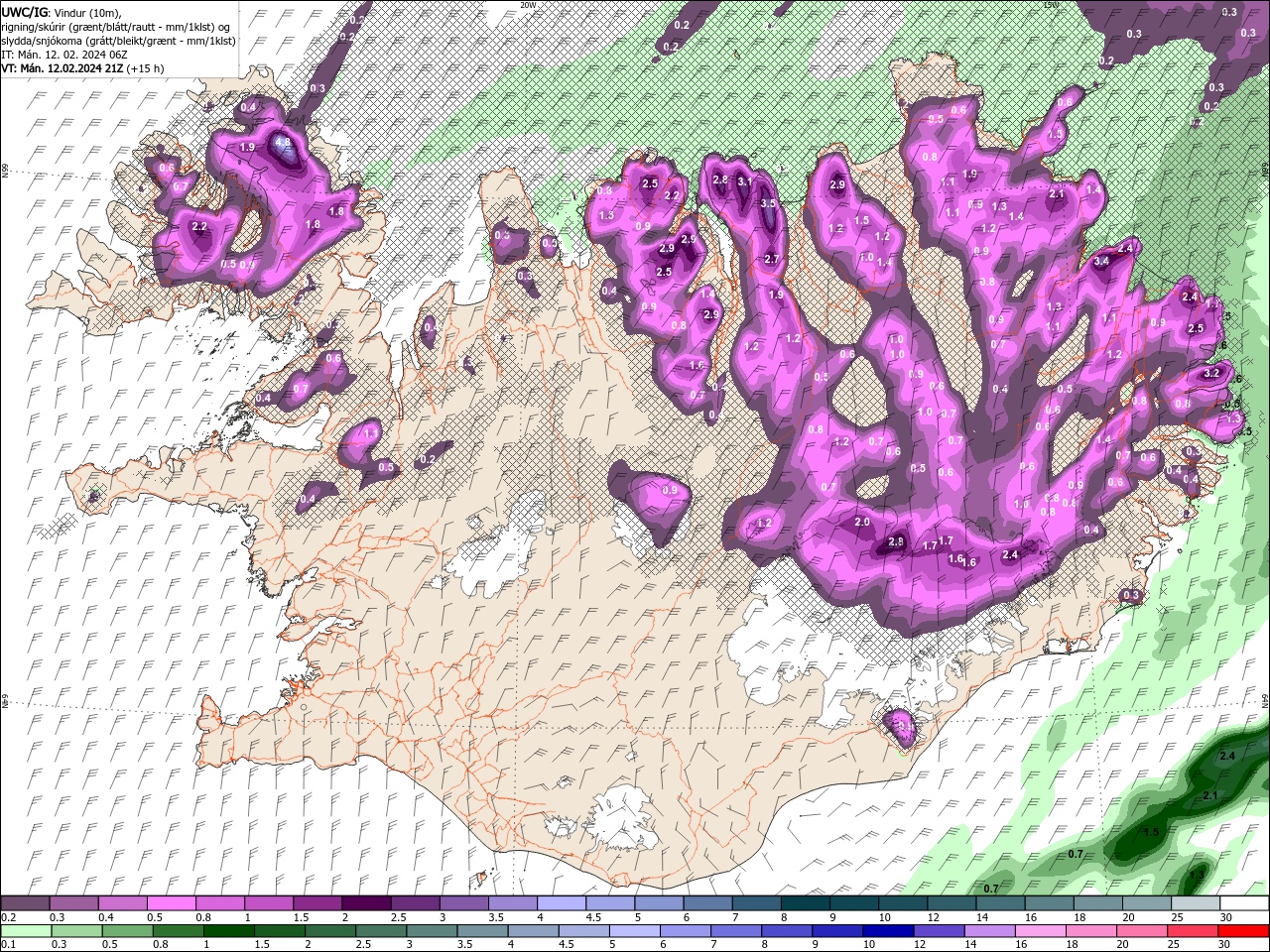
Task: Click the '2.1' value in the offshore green rain band
Action: (1209, 796)
